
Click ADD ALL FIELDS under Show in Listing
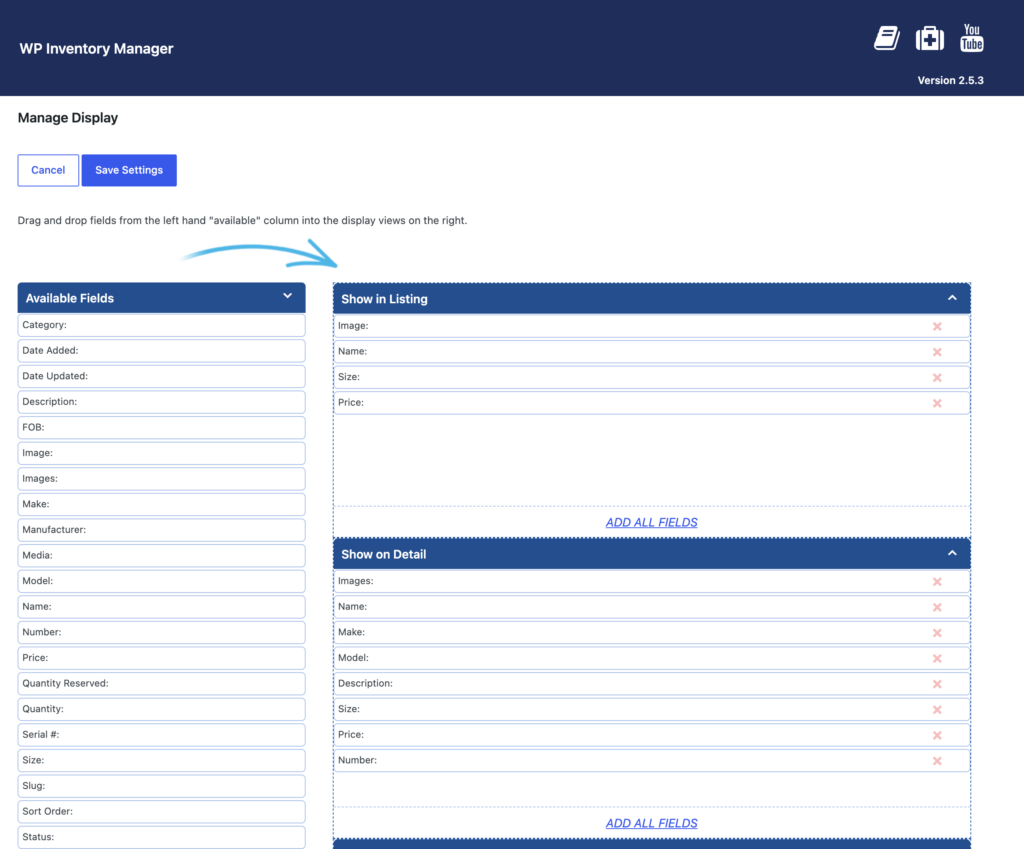[x=652, y=522]
